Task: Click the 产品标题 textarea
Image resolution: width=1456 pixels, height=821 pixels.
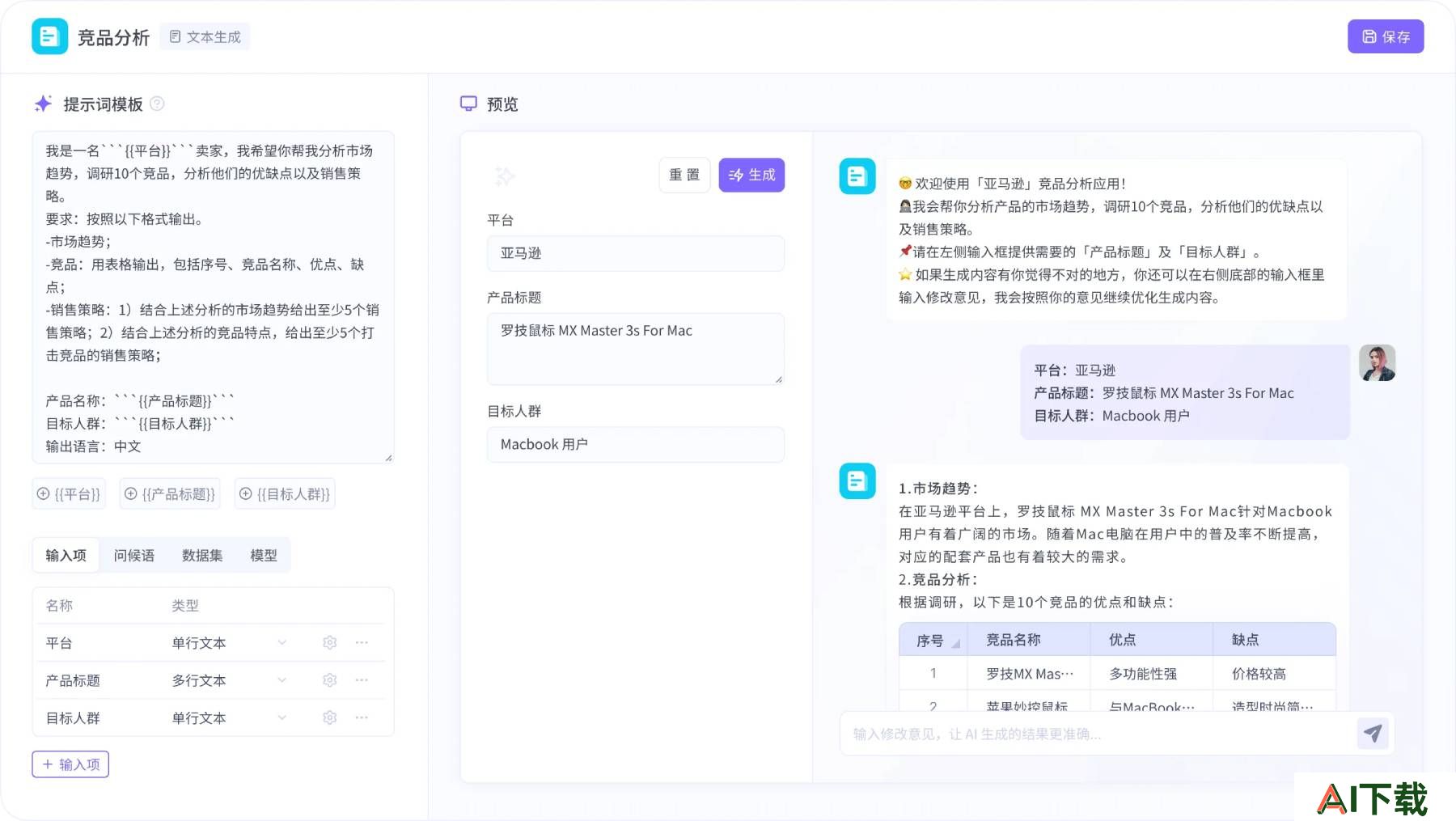Action: click(x=636, y=349)
